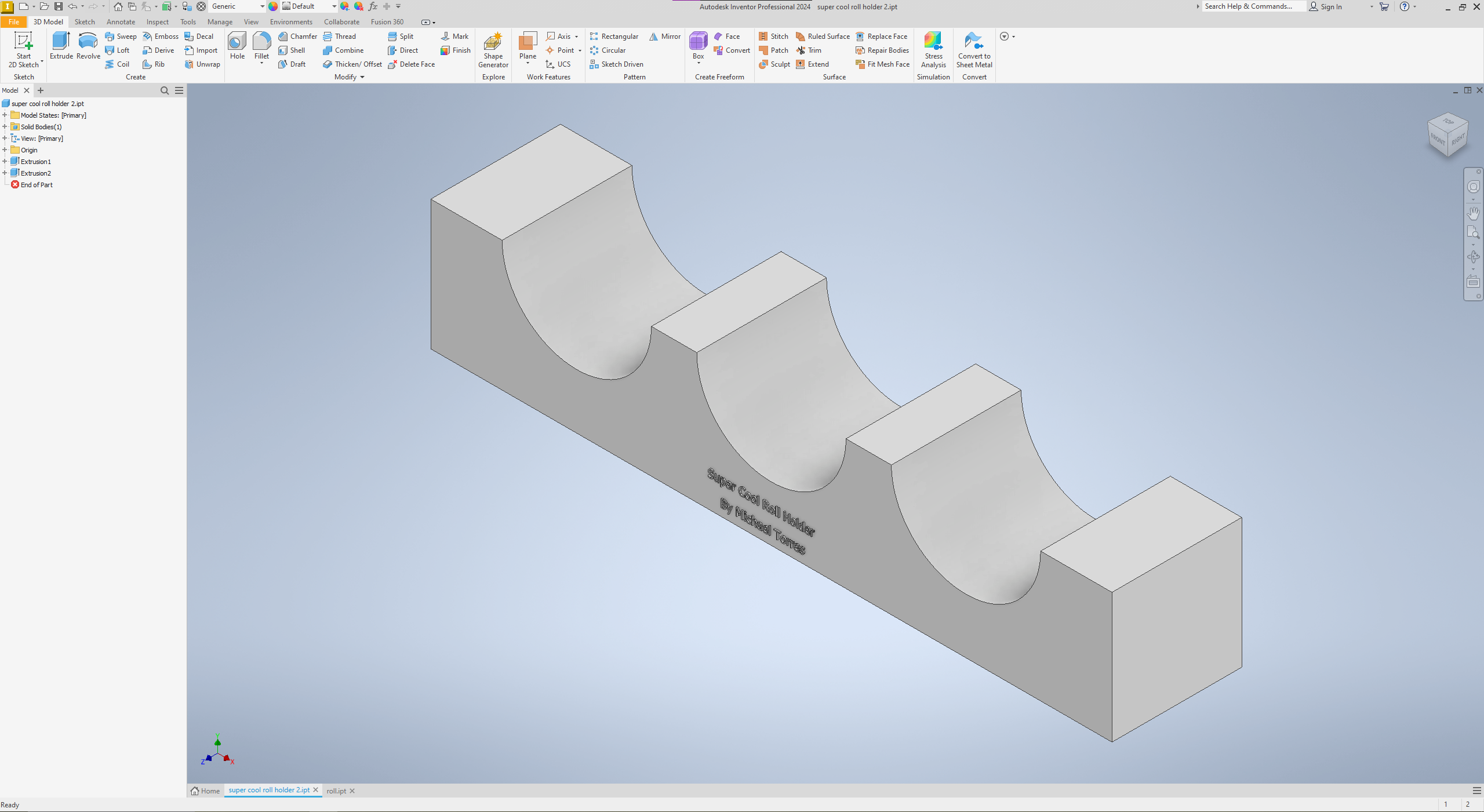Add a new browser panel tab
The height and width of the screenshot is (812, 1484).
coord(41,90)
